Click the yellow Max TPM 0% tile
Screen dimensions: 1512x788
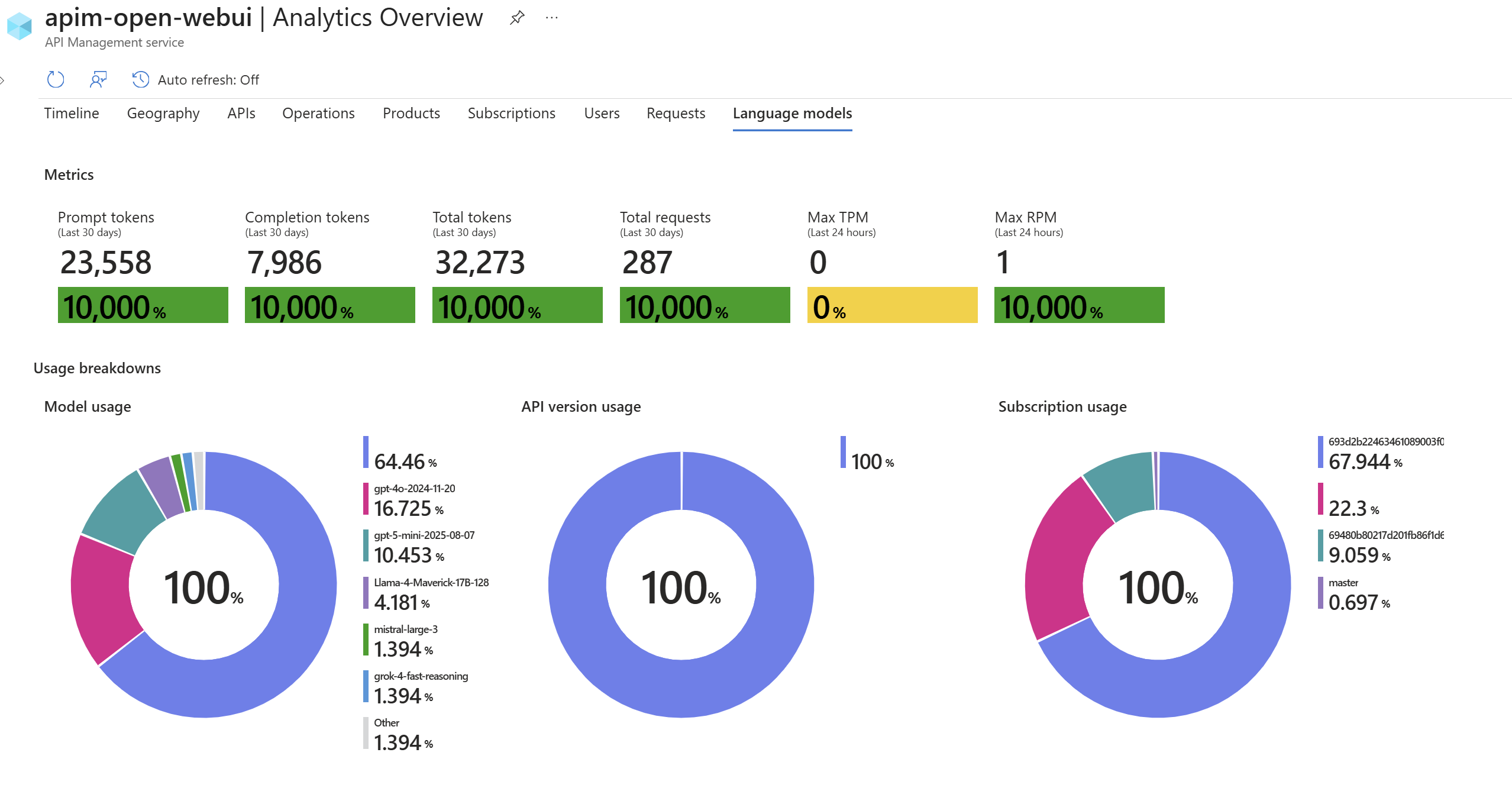tap(891, 305)
